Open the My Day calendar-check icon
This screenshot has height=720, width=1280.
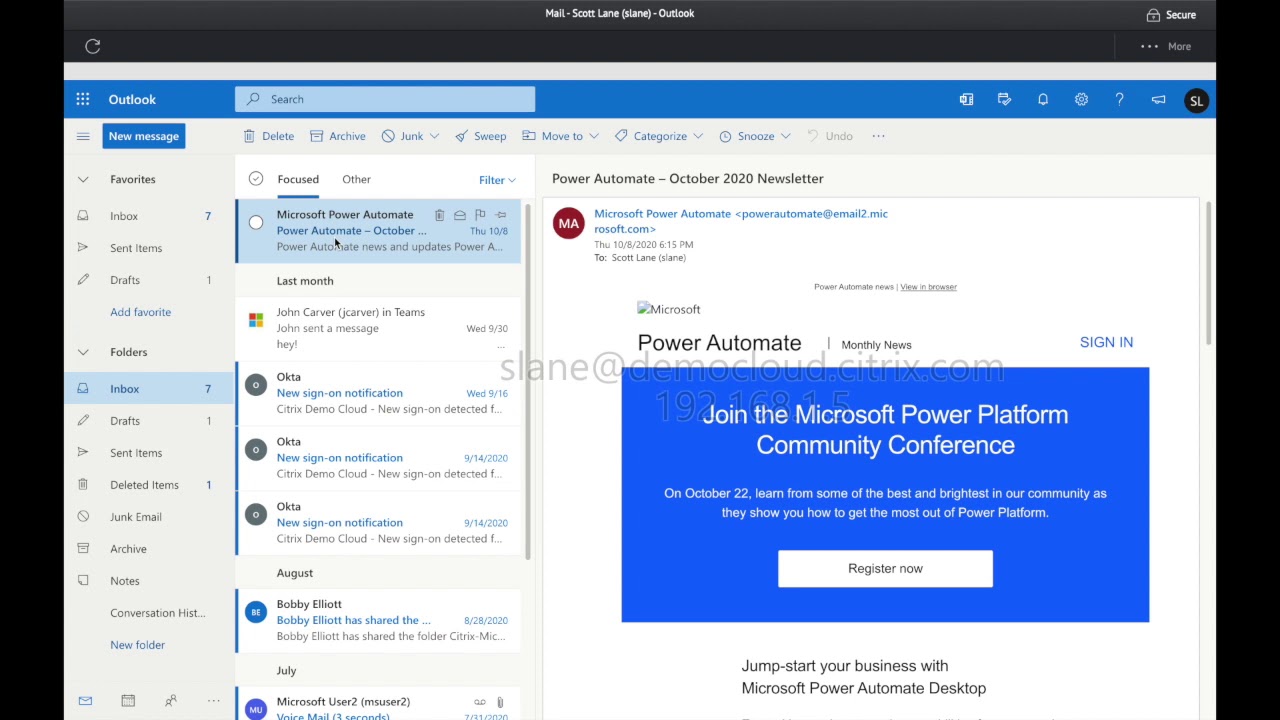(x=1004, y=100)
